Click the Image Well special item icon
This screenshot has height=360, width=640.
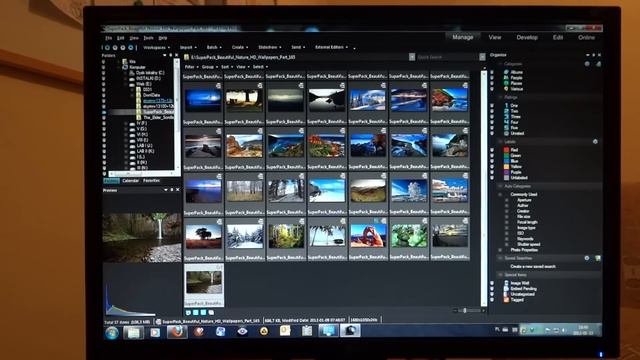coord(506,283)
